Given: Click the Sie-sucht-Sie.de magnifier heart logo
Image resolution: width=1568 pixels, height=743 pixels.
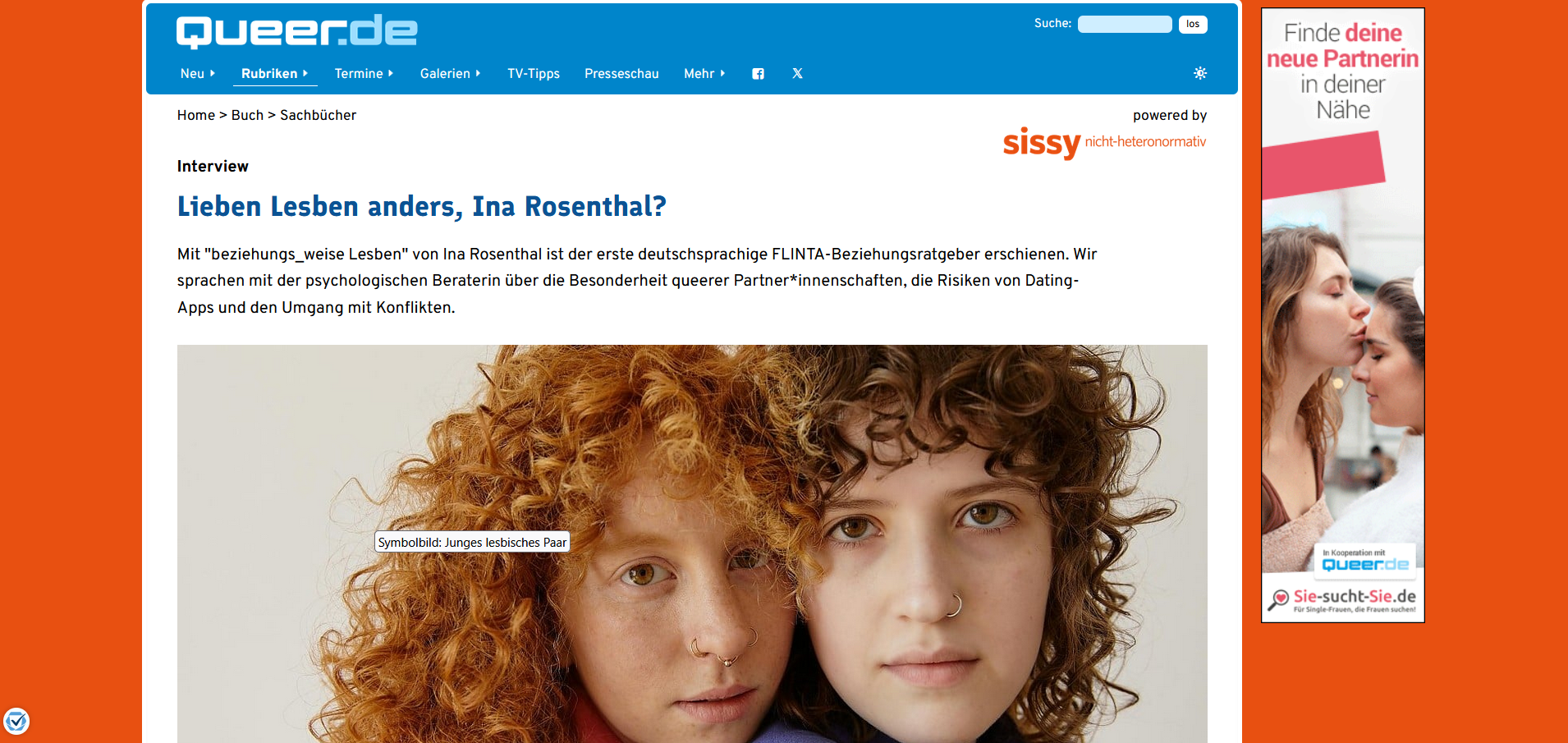Looking at the screenshot, I should coord(1279,600).
